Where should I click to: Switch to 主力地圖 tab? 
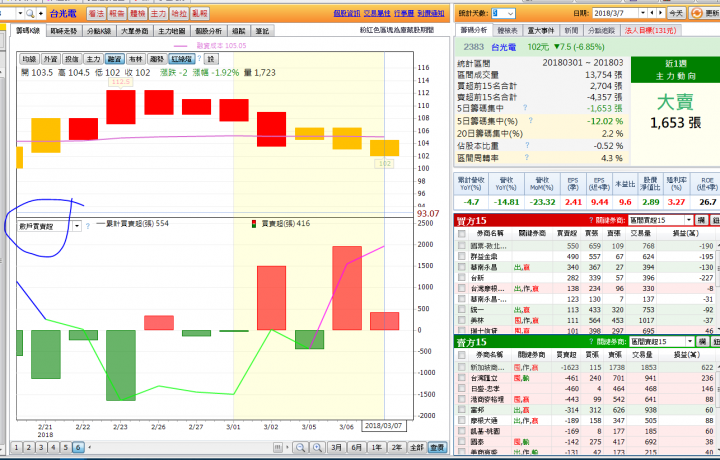coord(171,31)
